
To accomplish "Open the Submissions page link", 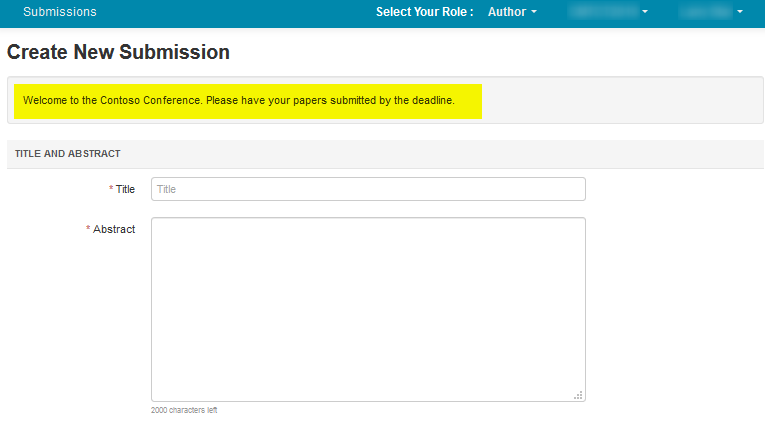I will point(60,12).
